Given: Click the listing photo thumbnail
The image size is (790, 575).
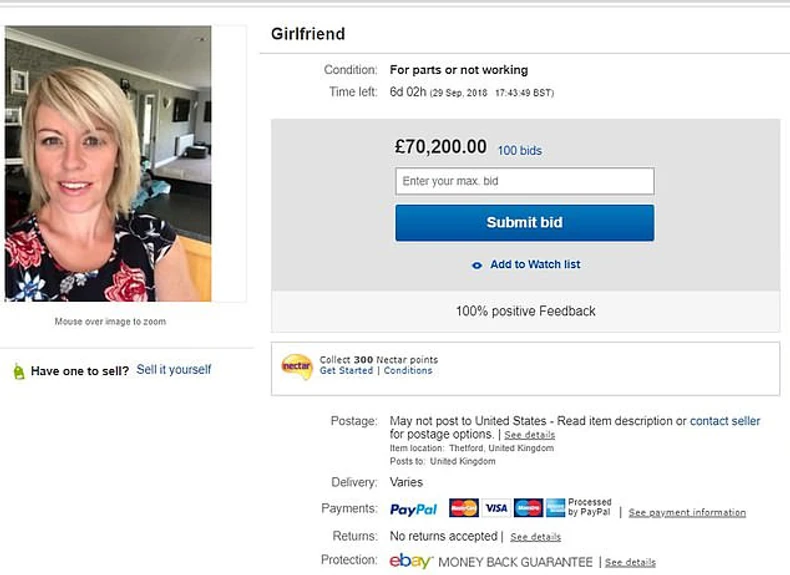Looking at the screenshot, I should pos(108,164).
